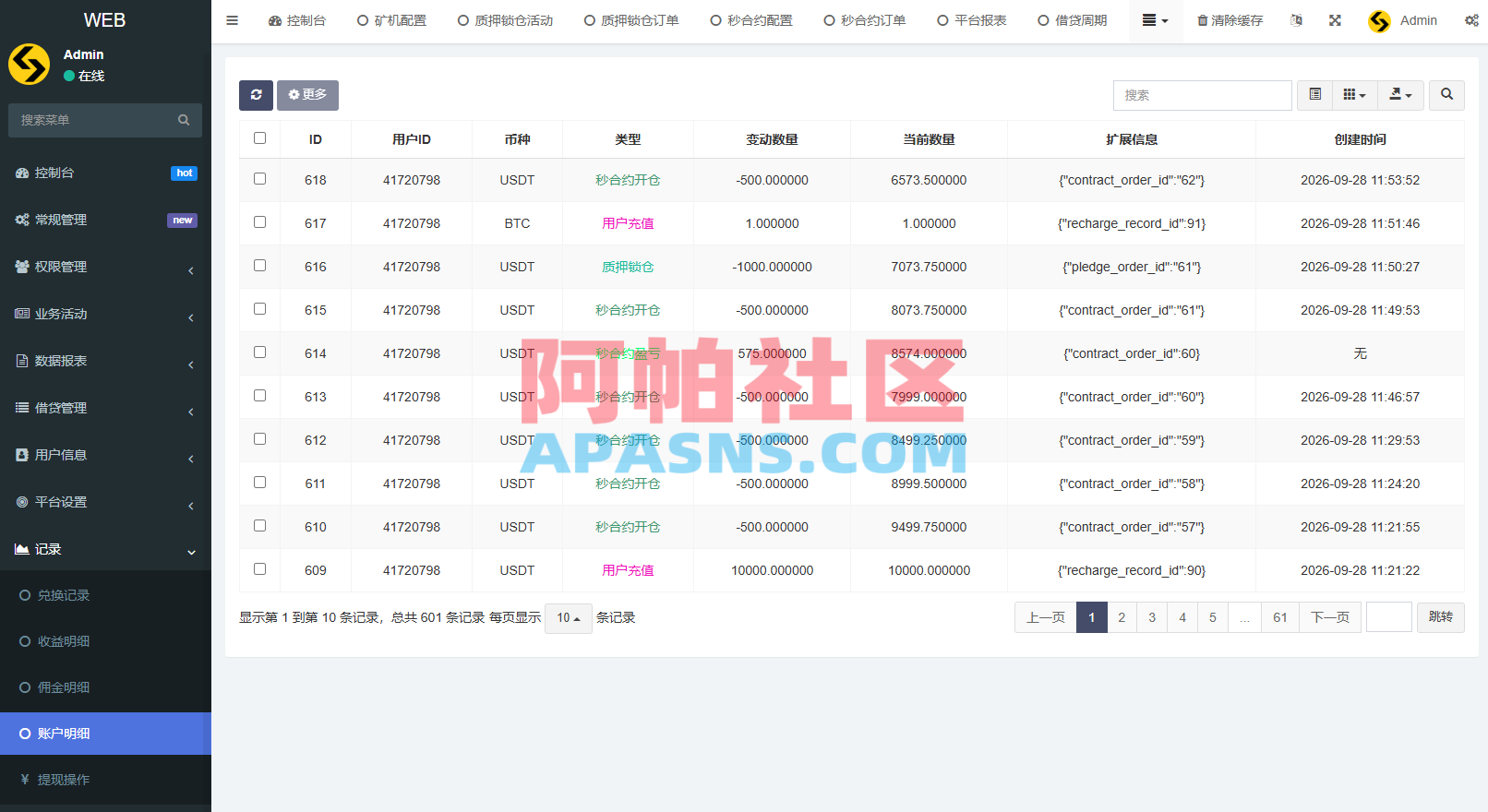Click the 跳转 jump button
This screenshot has height=812, width=1488.
pos(1440,617)
